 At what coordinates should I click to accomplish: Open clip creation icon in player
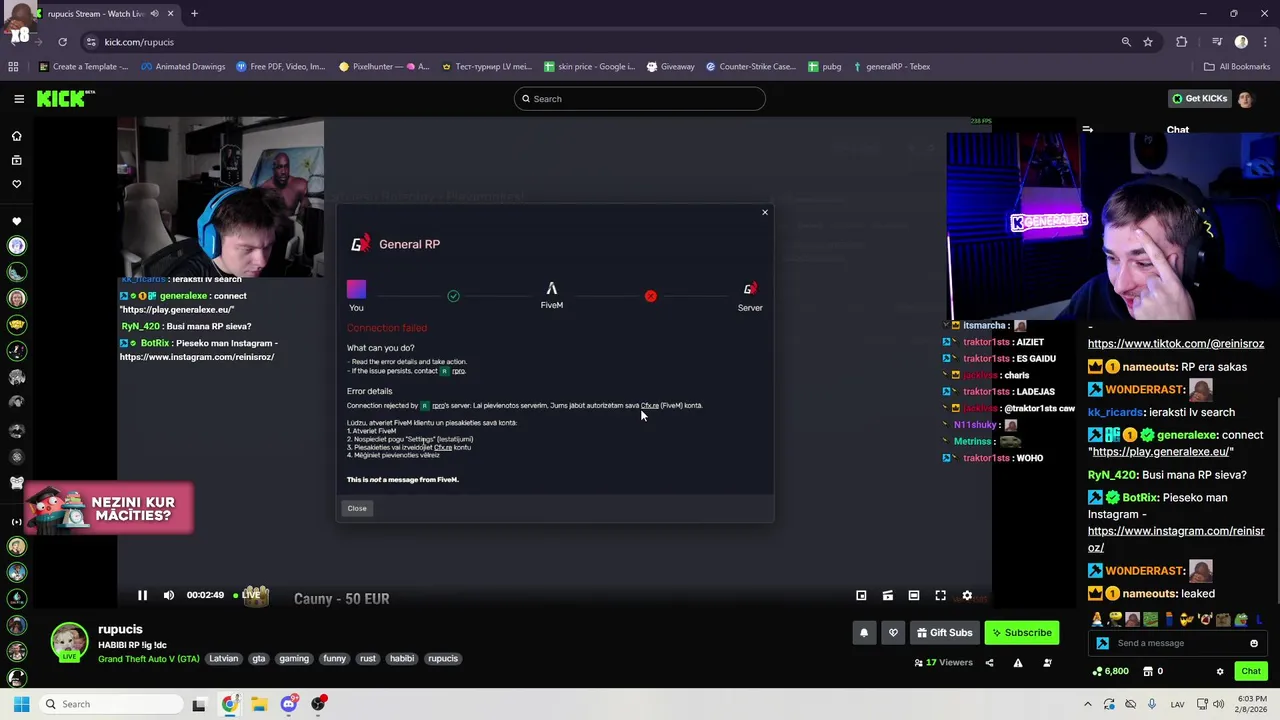coord(887,596)
